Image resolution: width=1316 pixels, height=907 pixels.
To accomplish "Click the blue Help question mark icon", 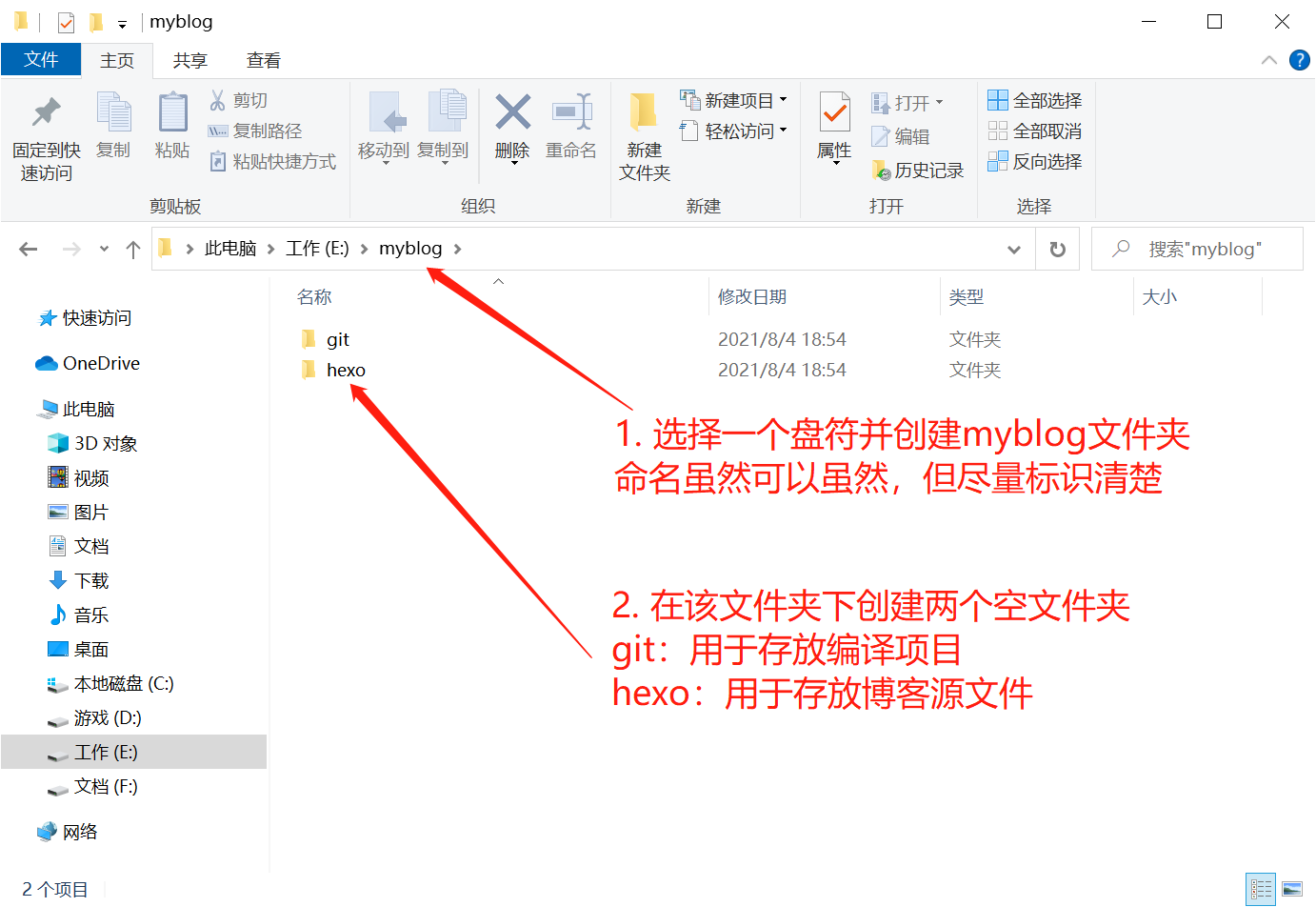I will (x=1299, y=60).
